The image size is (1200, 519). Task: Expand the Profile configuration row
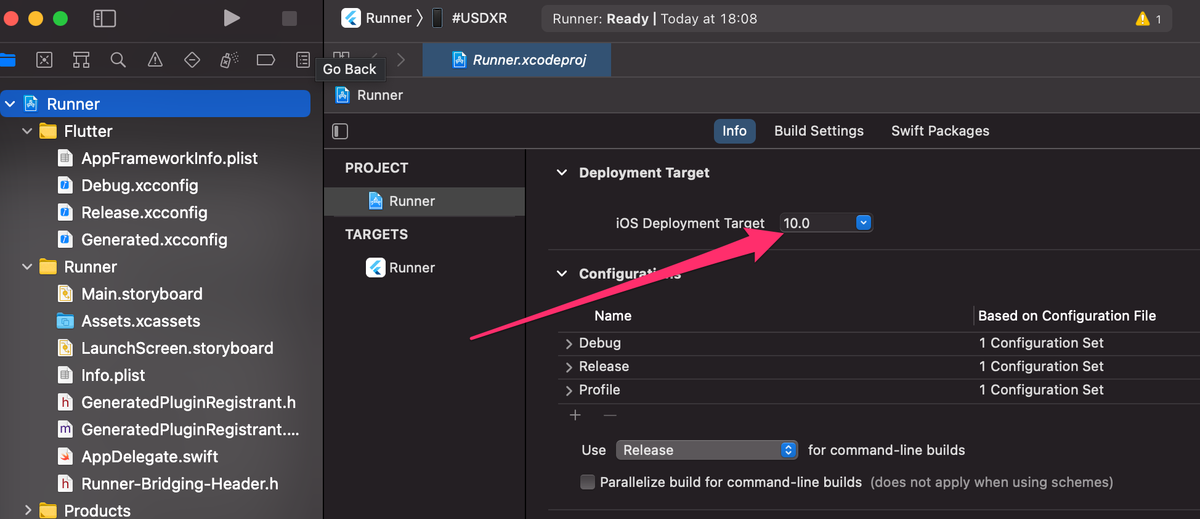click(x=569, y=390)
